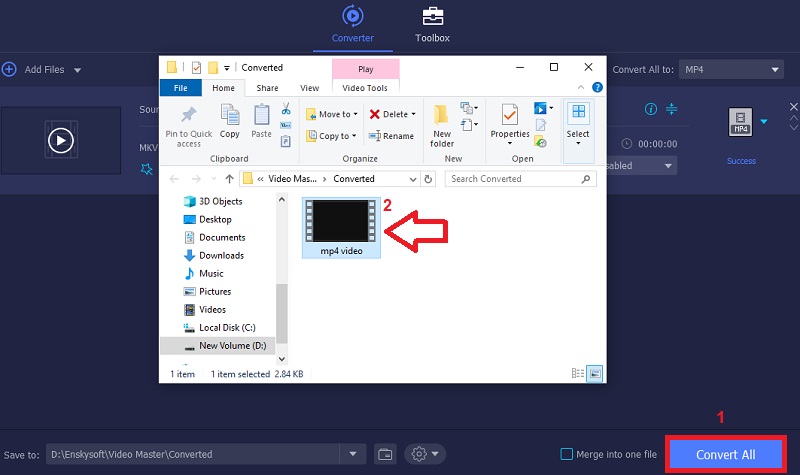
Task: Open the Converter tab
Action: pyautogui.click(x=353, y=24)
